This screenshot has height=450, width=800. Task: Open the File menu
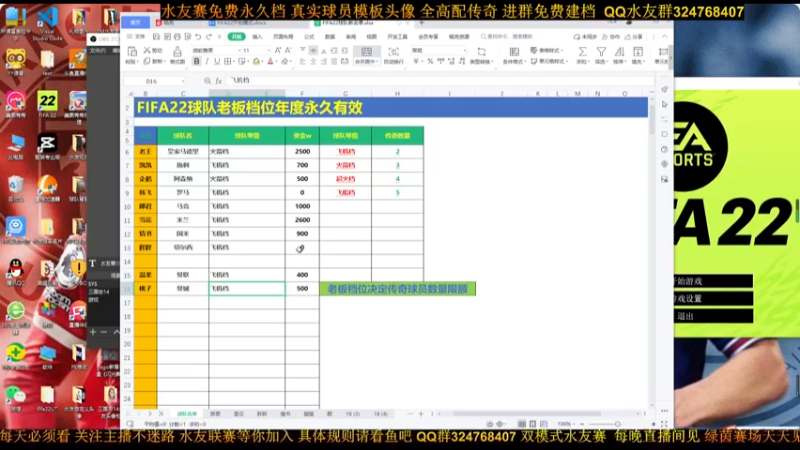[137, 37]
